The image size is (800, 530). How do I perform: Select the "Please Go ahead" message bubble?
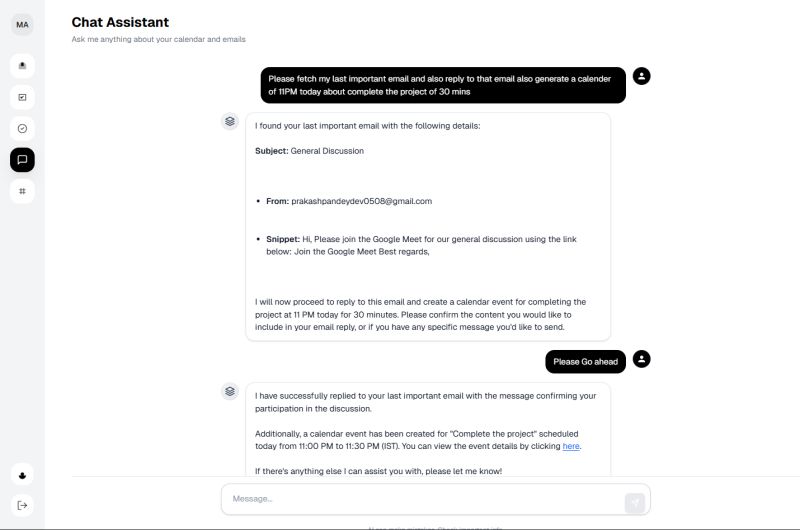click(x=585, y=362)
